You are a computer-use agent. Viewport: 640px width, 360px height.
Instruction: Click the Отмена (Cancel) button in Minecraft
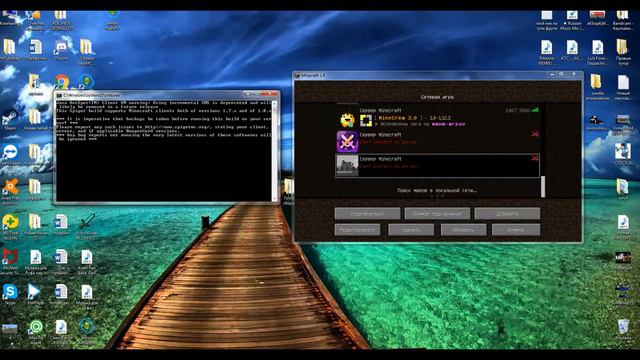[516, 230]
